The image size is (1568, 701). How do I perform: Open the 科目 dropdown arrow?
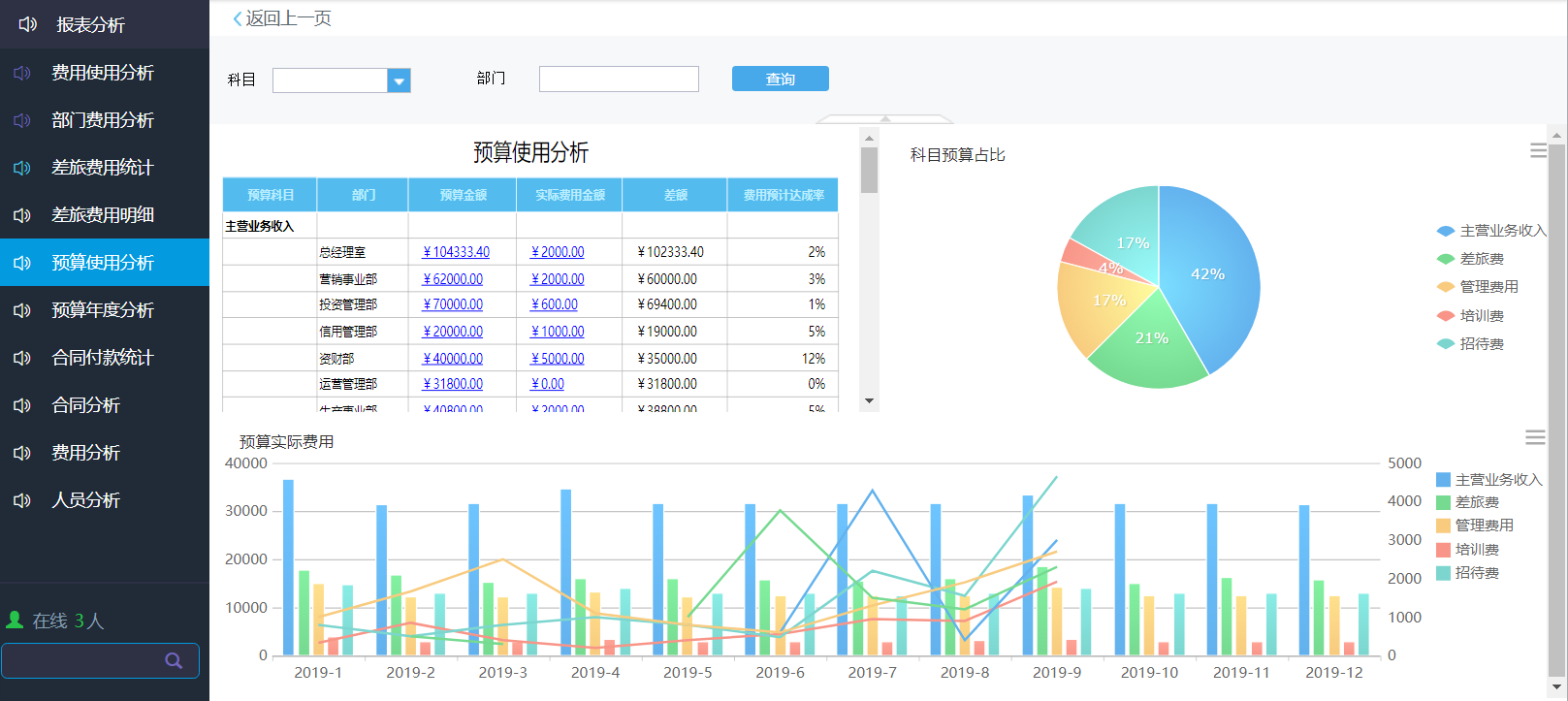[x=399, y=81]
